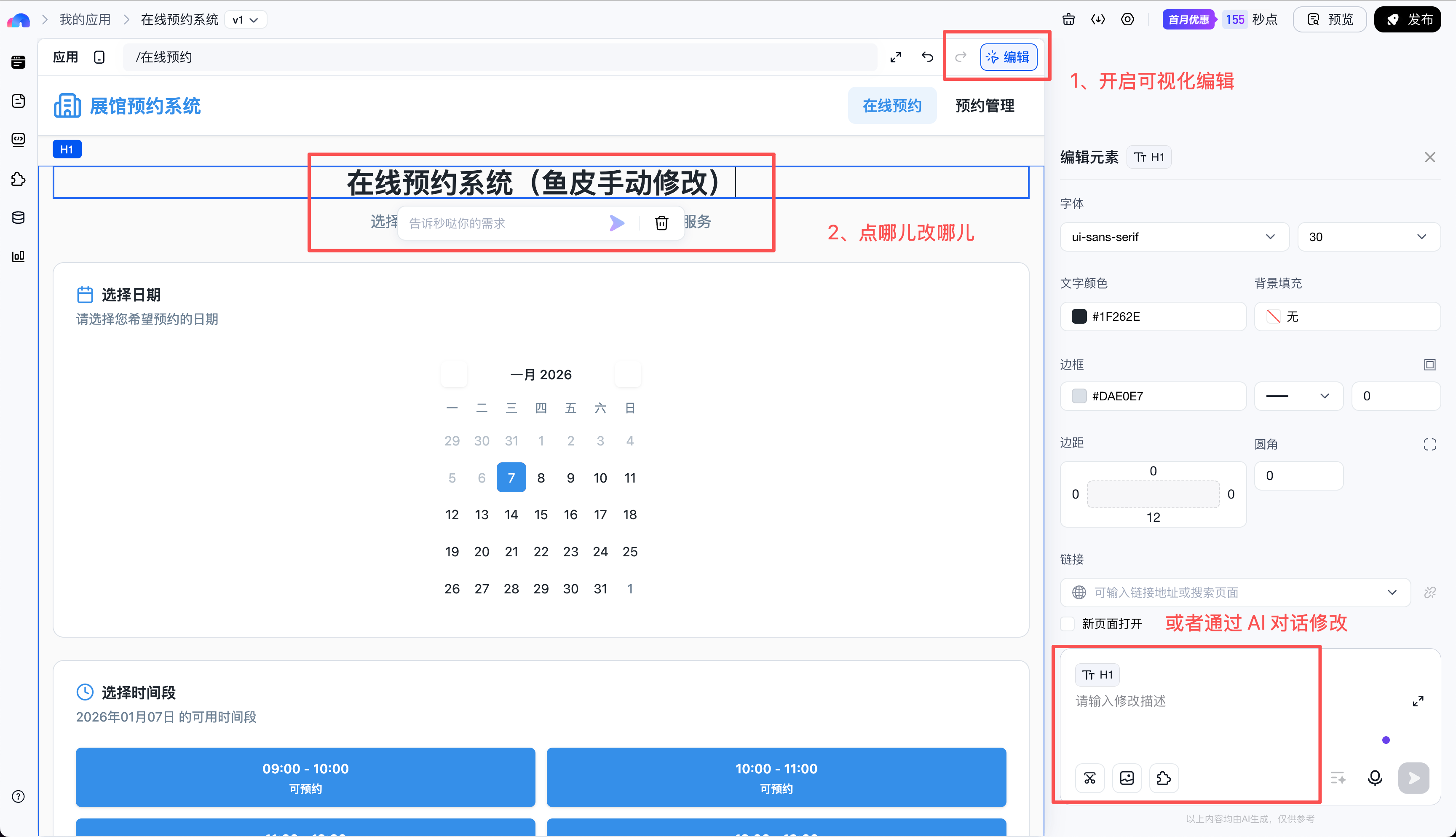Enable the 新页面打开 checkbox
The width and height of the screenshot is (1456, 837).
click(1068, 624)
